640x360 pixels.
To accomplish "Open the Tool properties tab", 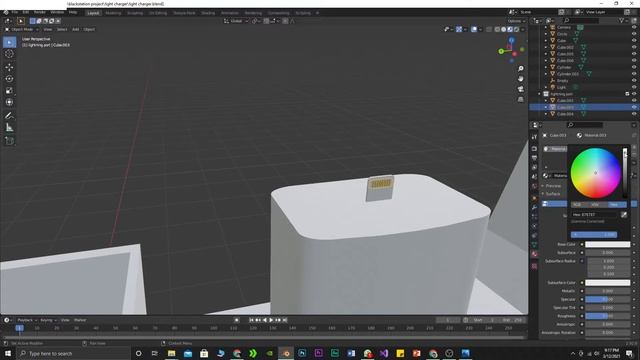I will pos(534,137).
